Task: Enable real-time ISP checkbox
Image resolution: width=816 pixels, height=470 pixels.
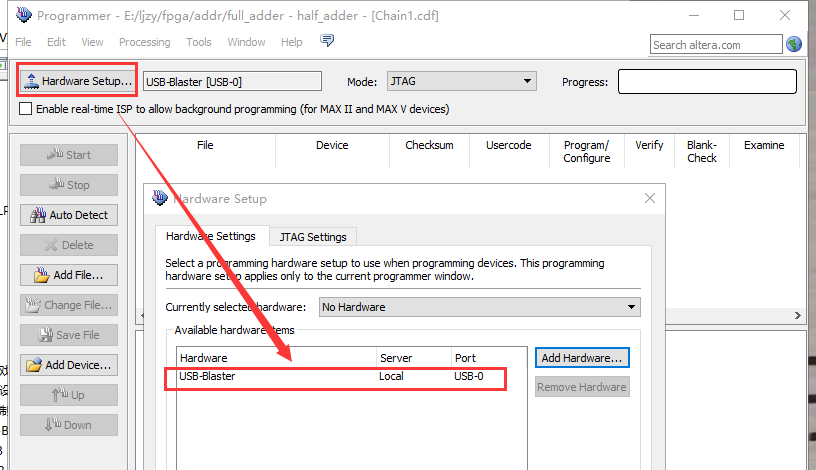Action: coord(25,109)
